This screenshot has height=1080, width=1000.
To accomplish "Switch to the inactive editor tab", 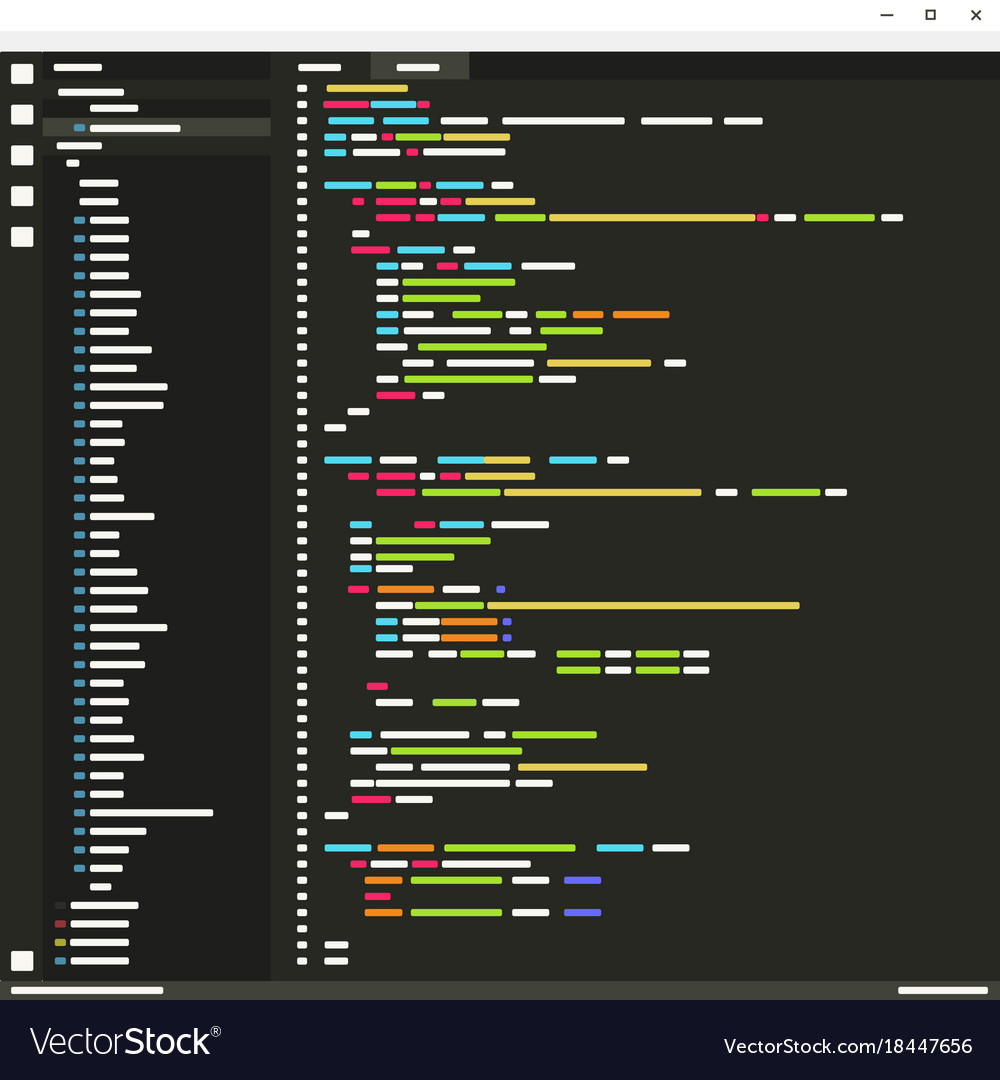I will (320, 67).
